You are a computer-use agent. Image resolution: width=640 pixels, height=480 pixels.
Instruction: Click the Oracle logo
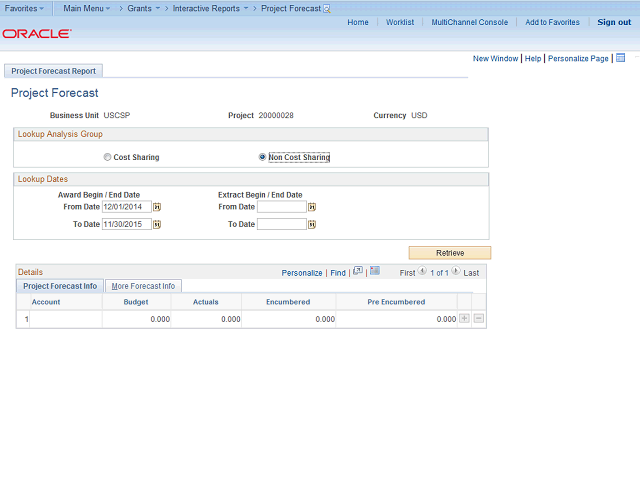[37, 33]
